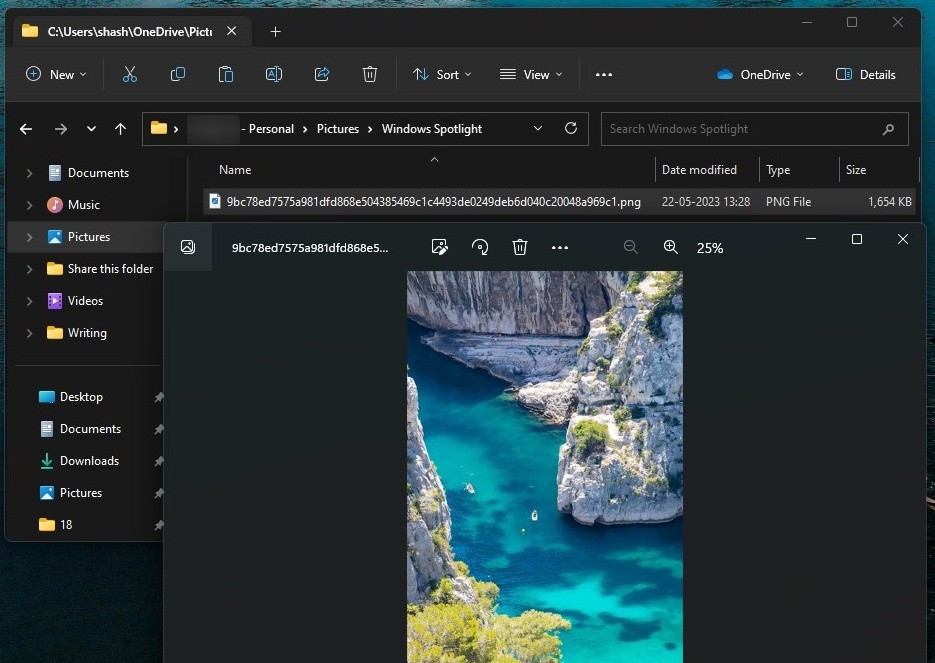Open the Sort options dropdown
The image size is (935, 663).
point(441,74)
